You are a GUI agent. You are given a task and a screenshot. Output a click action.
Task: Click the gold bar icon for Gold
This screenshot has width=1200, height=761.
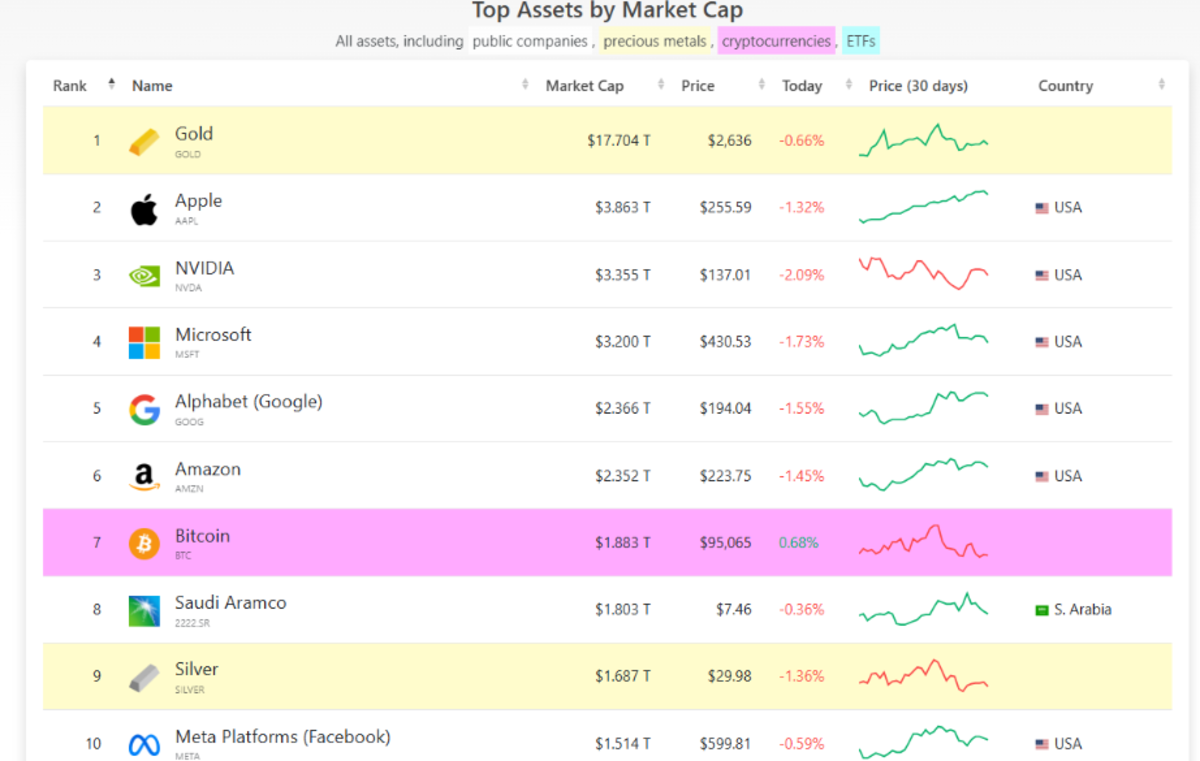coord(143,140)
